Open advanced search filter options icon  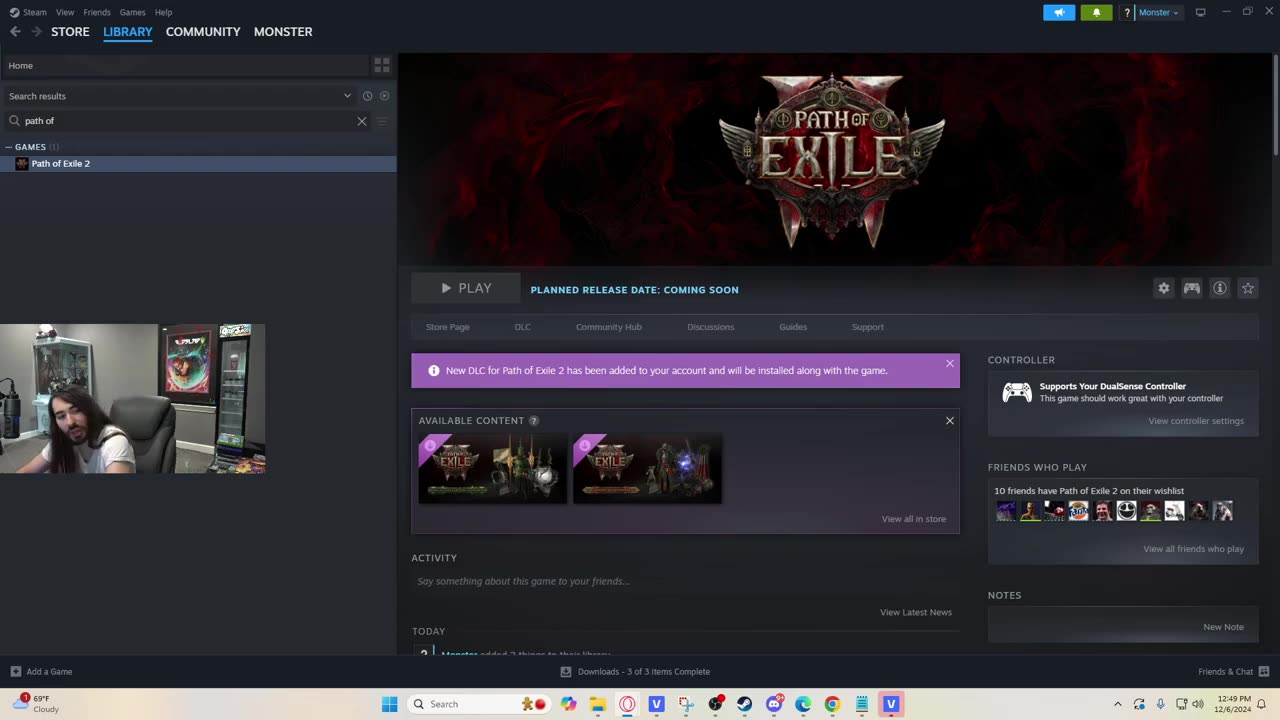coord(381,121)
